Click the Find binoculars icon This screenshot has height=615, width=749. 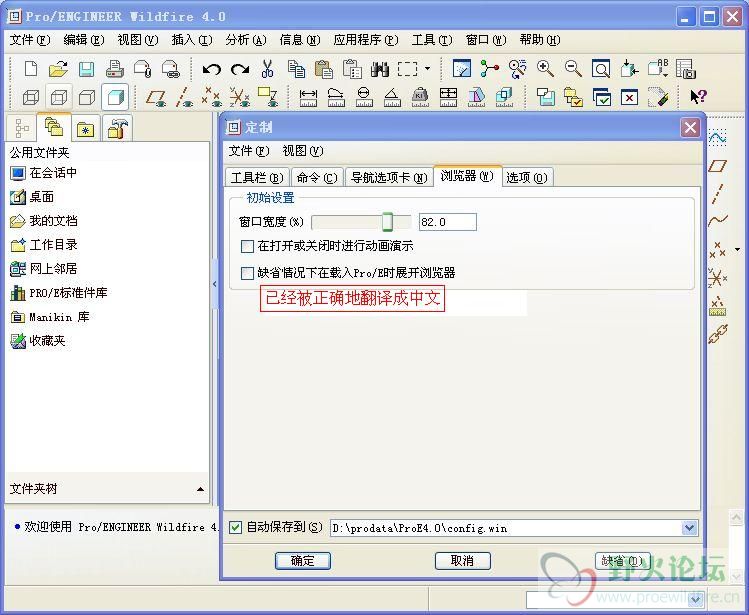380,69
